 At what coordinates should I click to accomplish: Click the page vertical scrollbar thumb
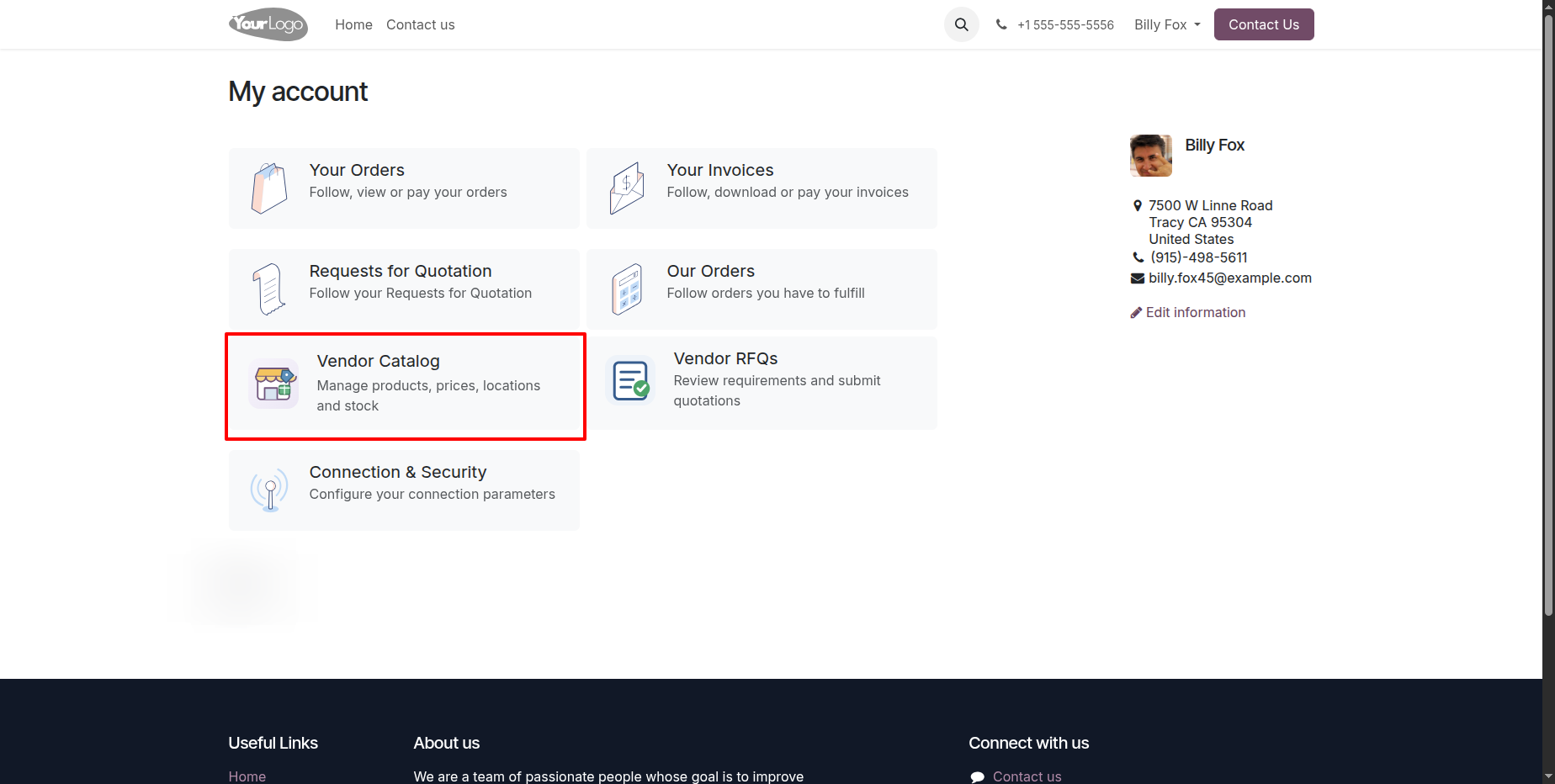pyautogui.click(x=1548, y=315)
